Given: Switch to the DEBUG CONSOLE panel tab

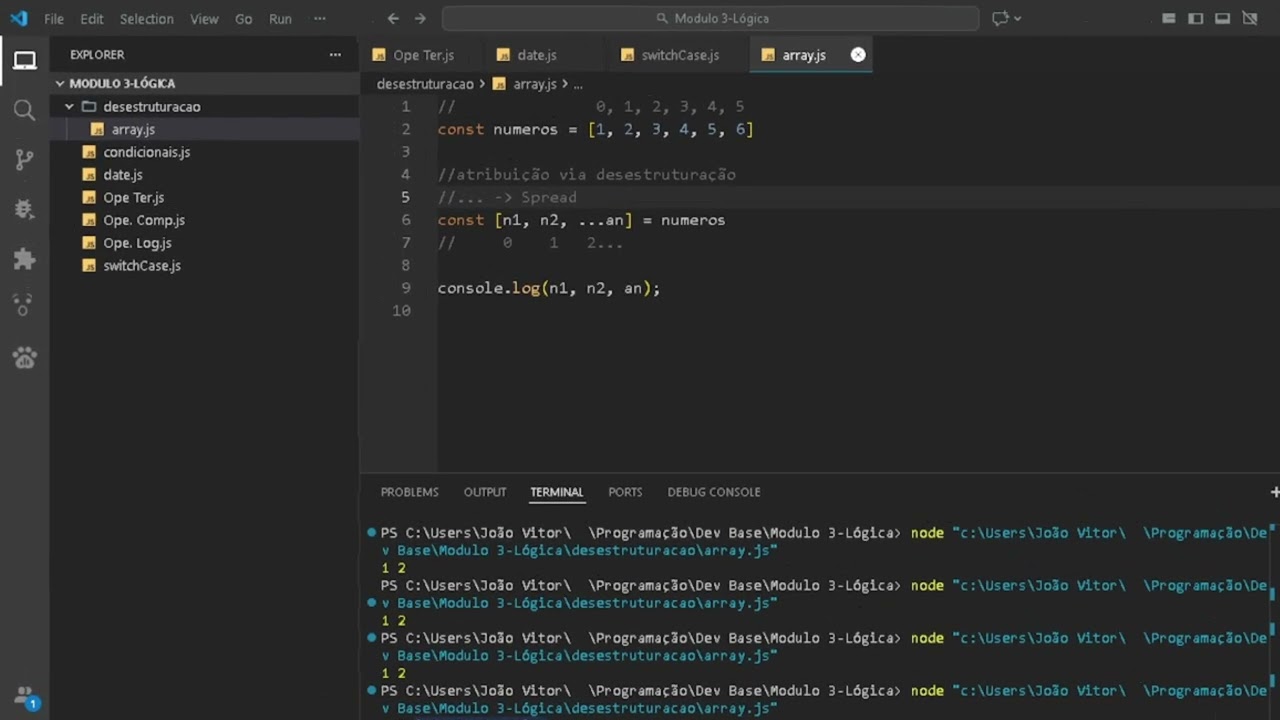Looking at the screenshot, I should tap(714, 492).
